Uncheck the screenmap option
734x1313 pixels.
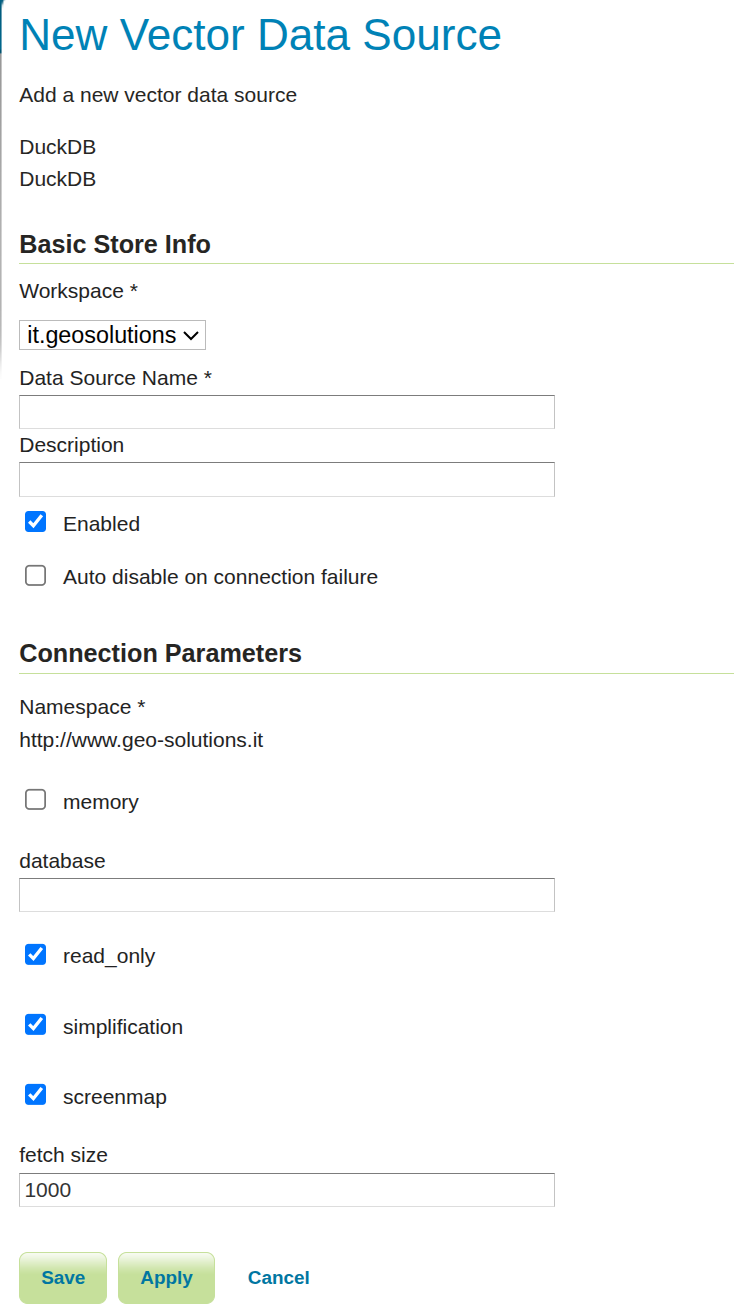point(35,1094)
